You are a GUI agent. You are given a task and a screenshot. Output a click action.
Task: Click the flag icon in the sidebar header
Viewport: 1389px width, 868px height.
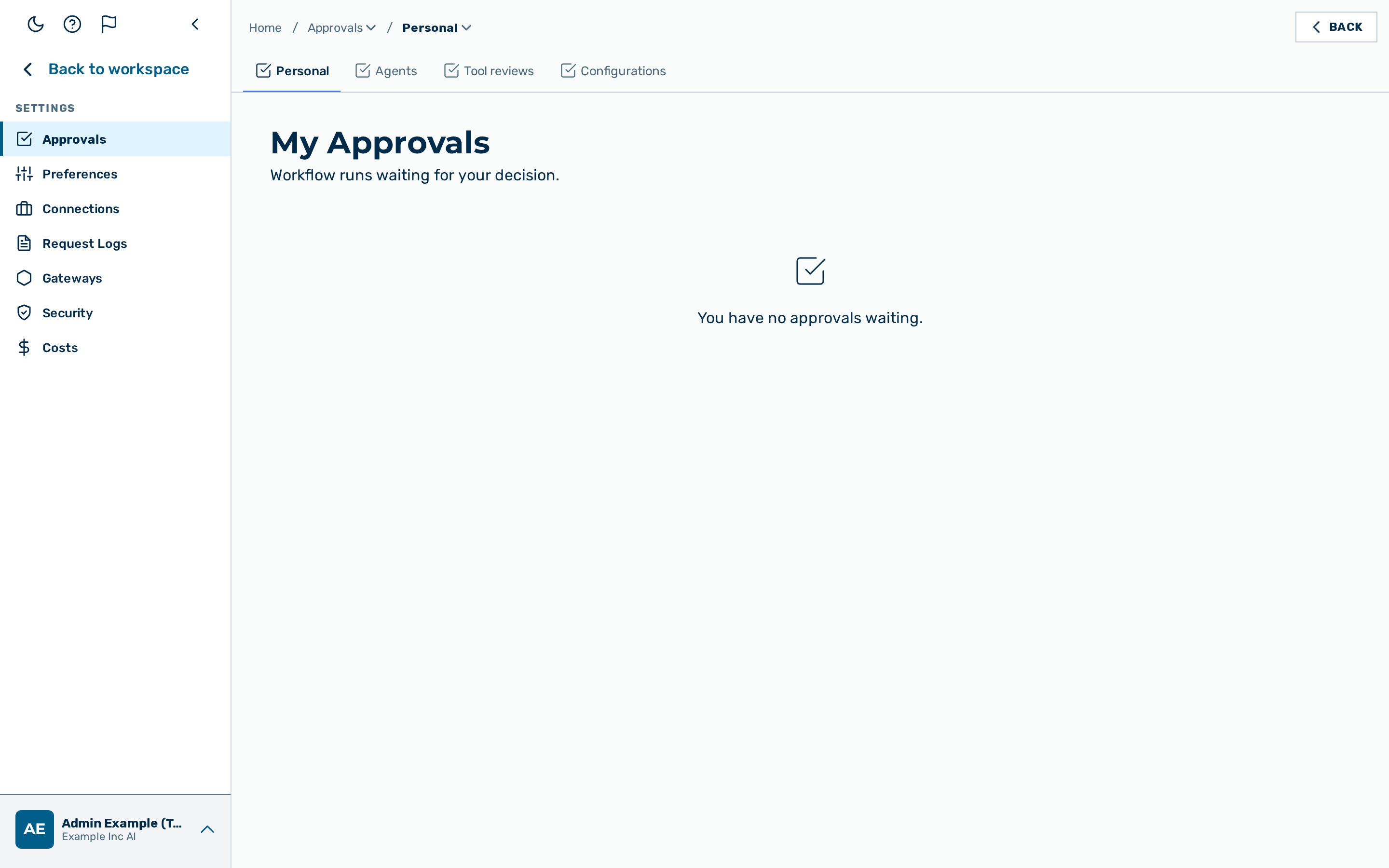(109, 24)
